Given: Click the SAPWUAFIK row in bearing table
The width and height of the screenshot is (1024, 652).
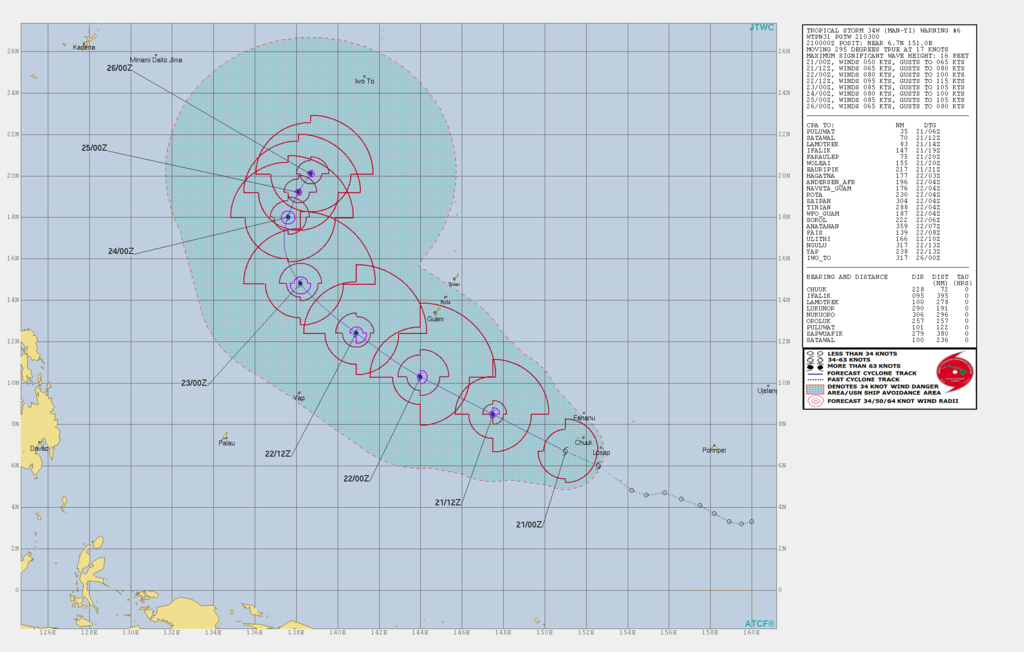Looking at the screenshot, I should coord(888,334).
